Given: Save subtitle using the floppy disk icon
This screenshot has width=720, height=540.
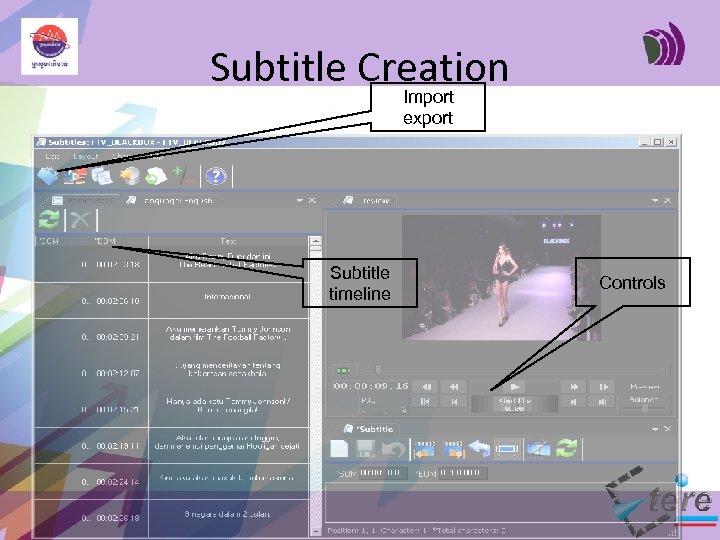Looking at the screenshot, I should pyautogui.click(x=366, y=449).
